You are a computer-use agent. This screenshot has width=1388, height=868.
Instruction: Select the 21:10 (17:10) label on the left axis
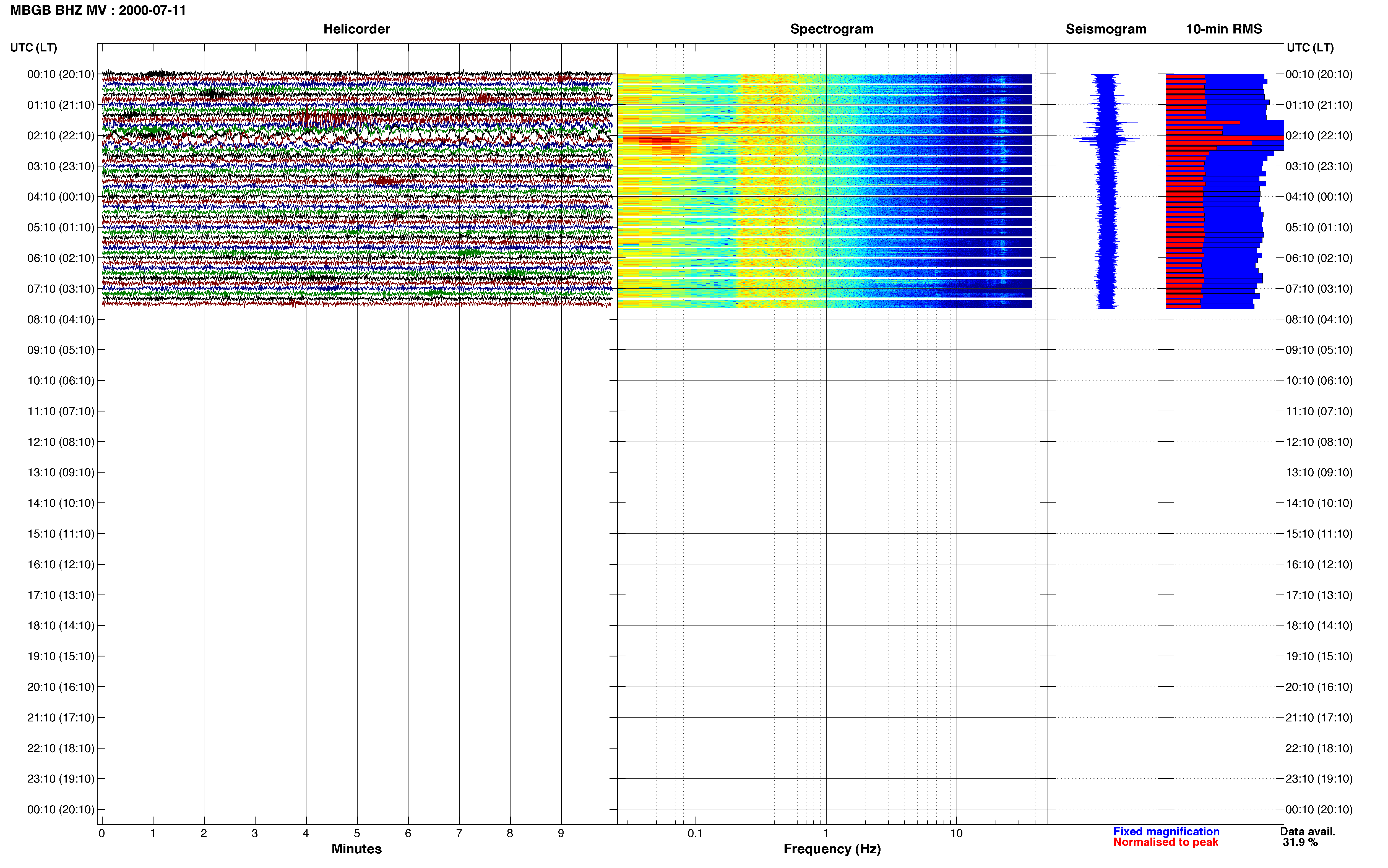61,717
